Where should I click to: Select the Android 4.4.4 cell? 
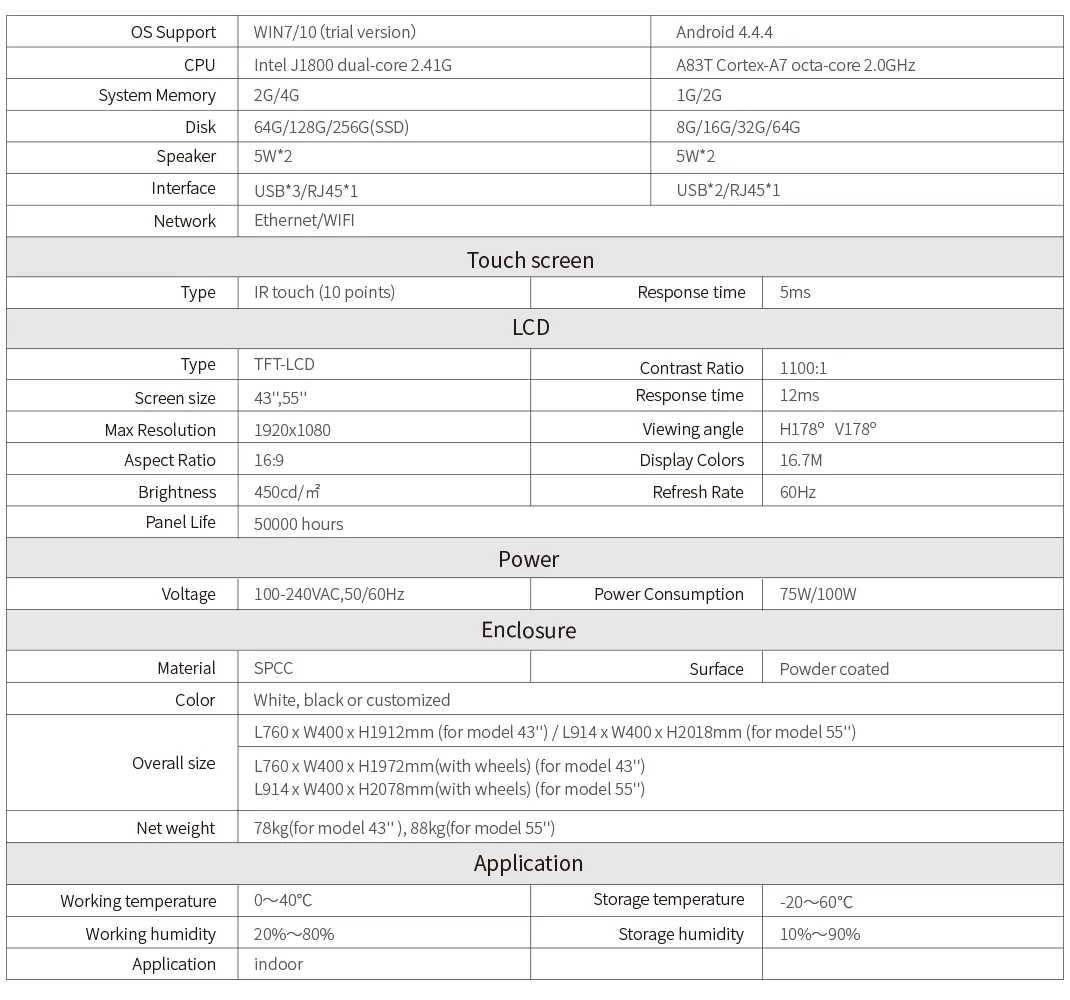click(724, 32)
